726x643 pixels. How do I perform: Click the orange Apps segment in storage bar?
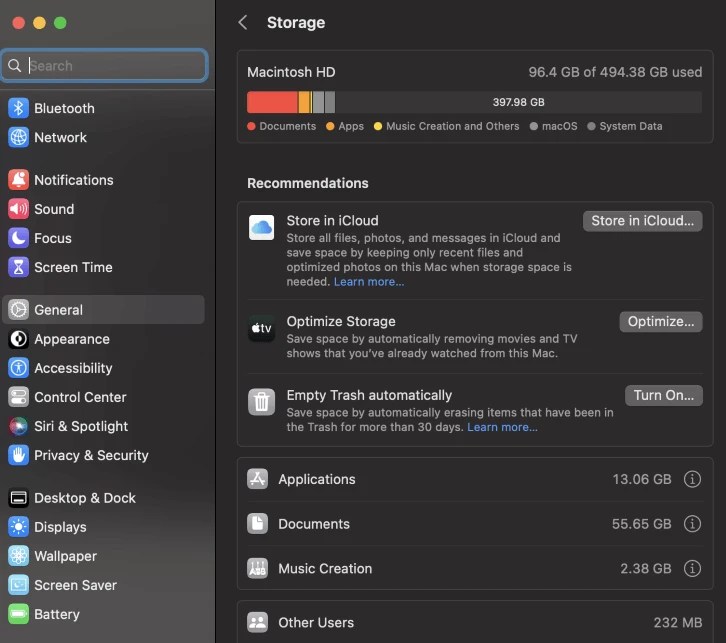(304, 102)
